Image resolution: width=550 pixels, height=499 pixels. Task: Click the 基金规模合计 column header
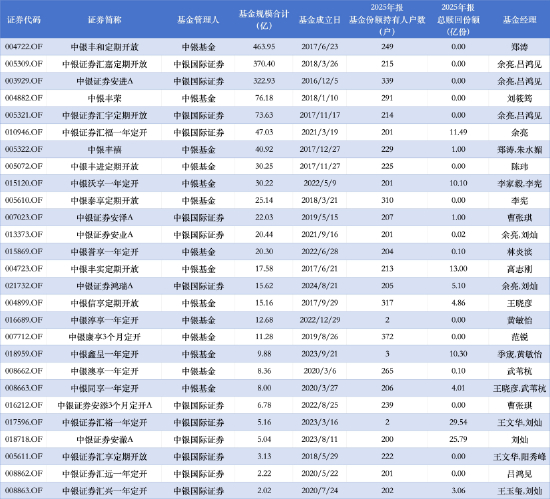(264, 19)
